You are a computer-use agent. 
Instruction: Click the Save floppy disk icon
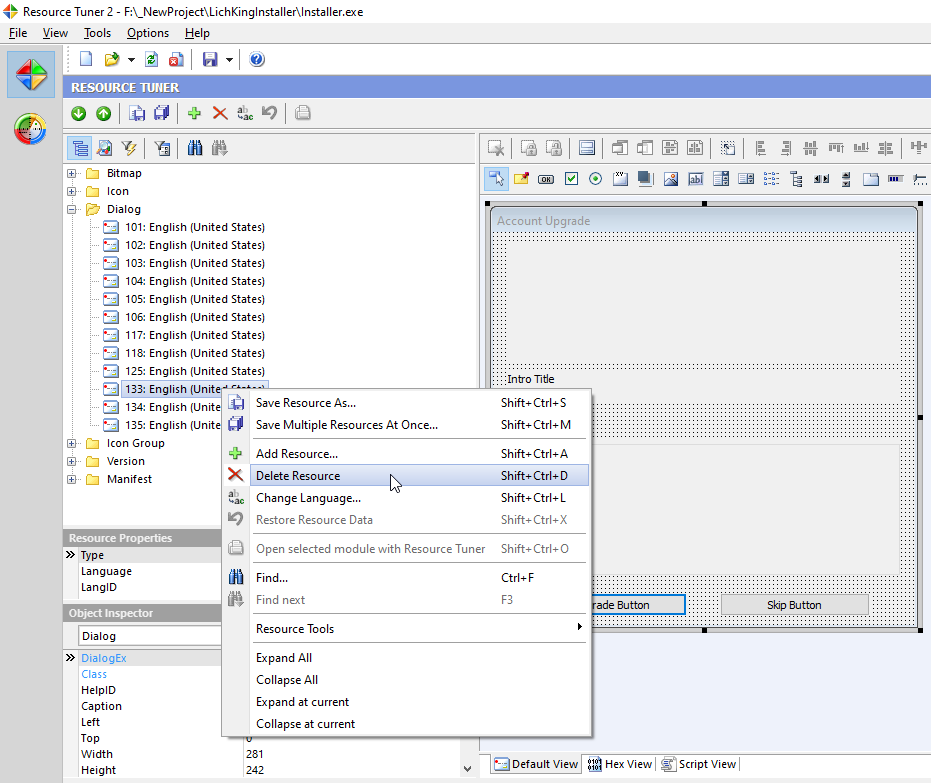[x=210, y=59]
